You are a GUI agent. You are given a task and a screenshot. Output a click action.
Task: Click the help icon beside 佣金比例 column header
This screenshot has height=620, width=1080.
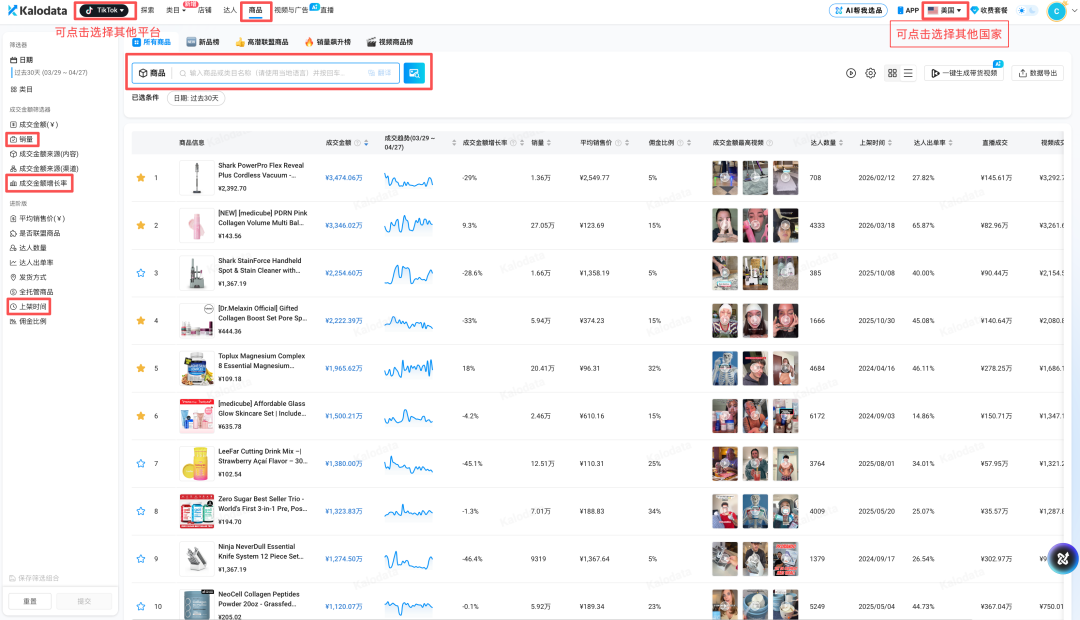click(680, 143)
